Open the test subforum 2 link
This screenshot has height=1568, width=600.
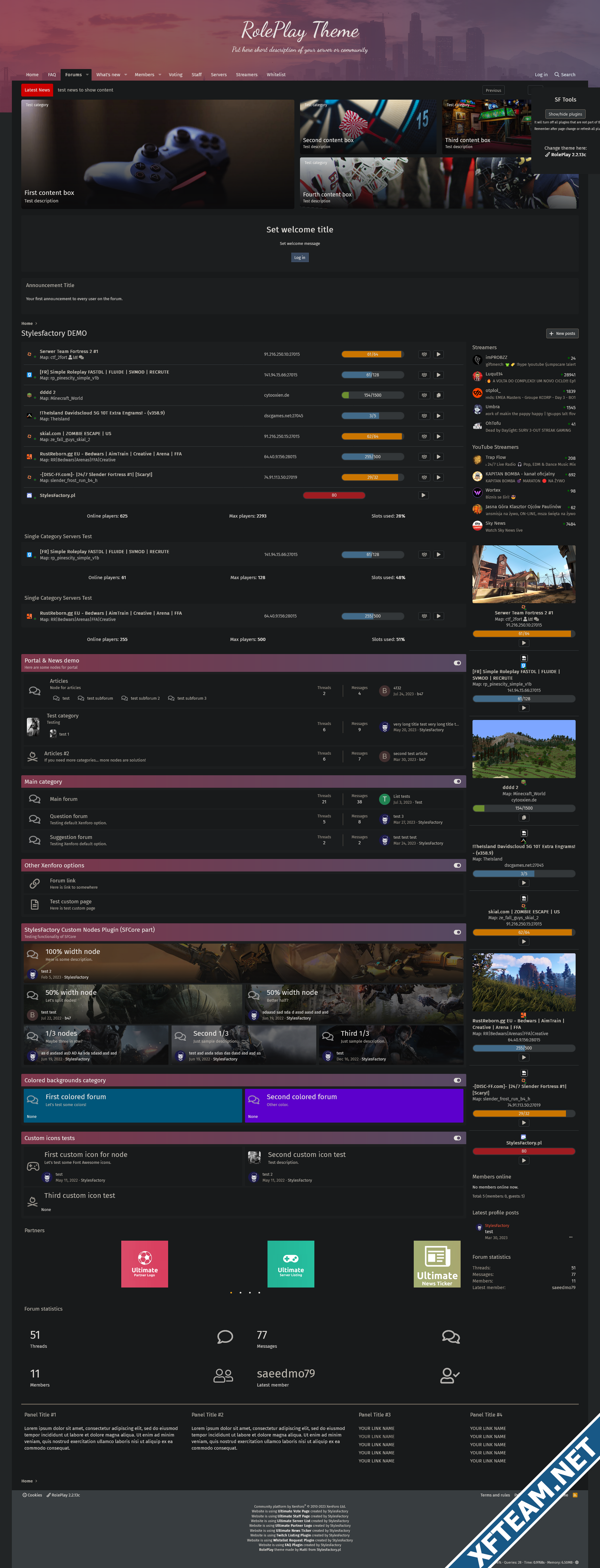pyautogui.click(x=145, y=698)
